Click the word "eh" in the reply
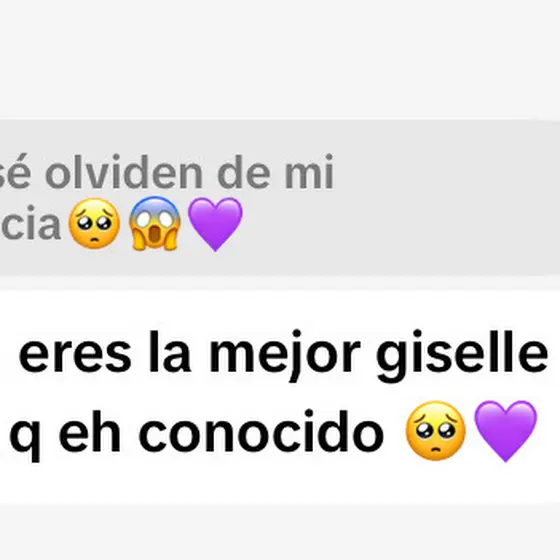The width and height of the screenshot is (560, 560). point(89,431)
